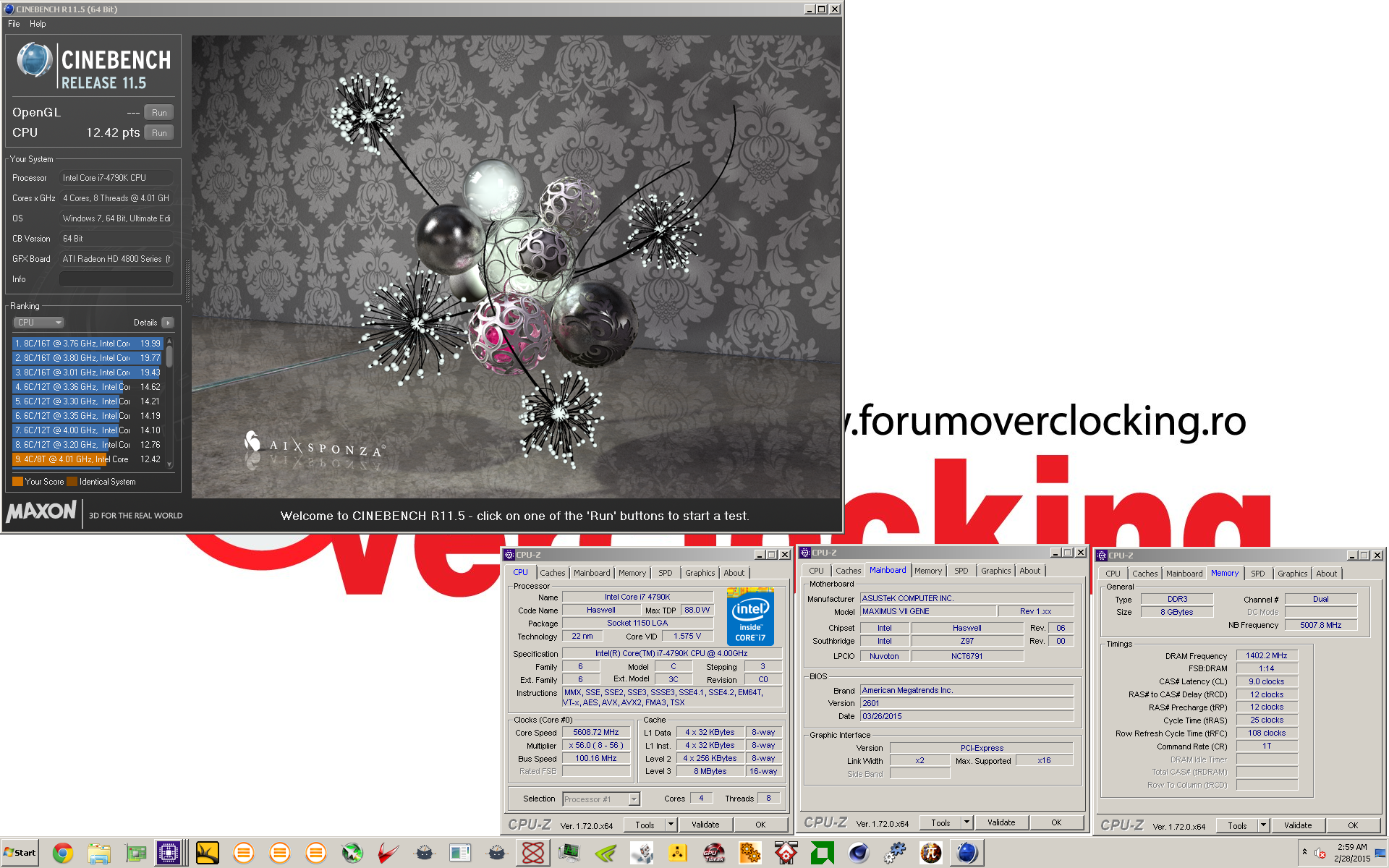Open the monitor with green graph taskbar icon
The width and height of the screenshot is (1389, 868).
(569, 853)
